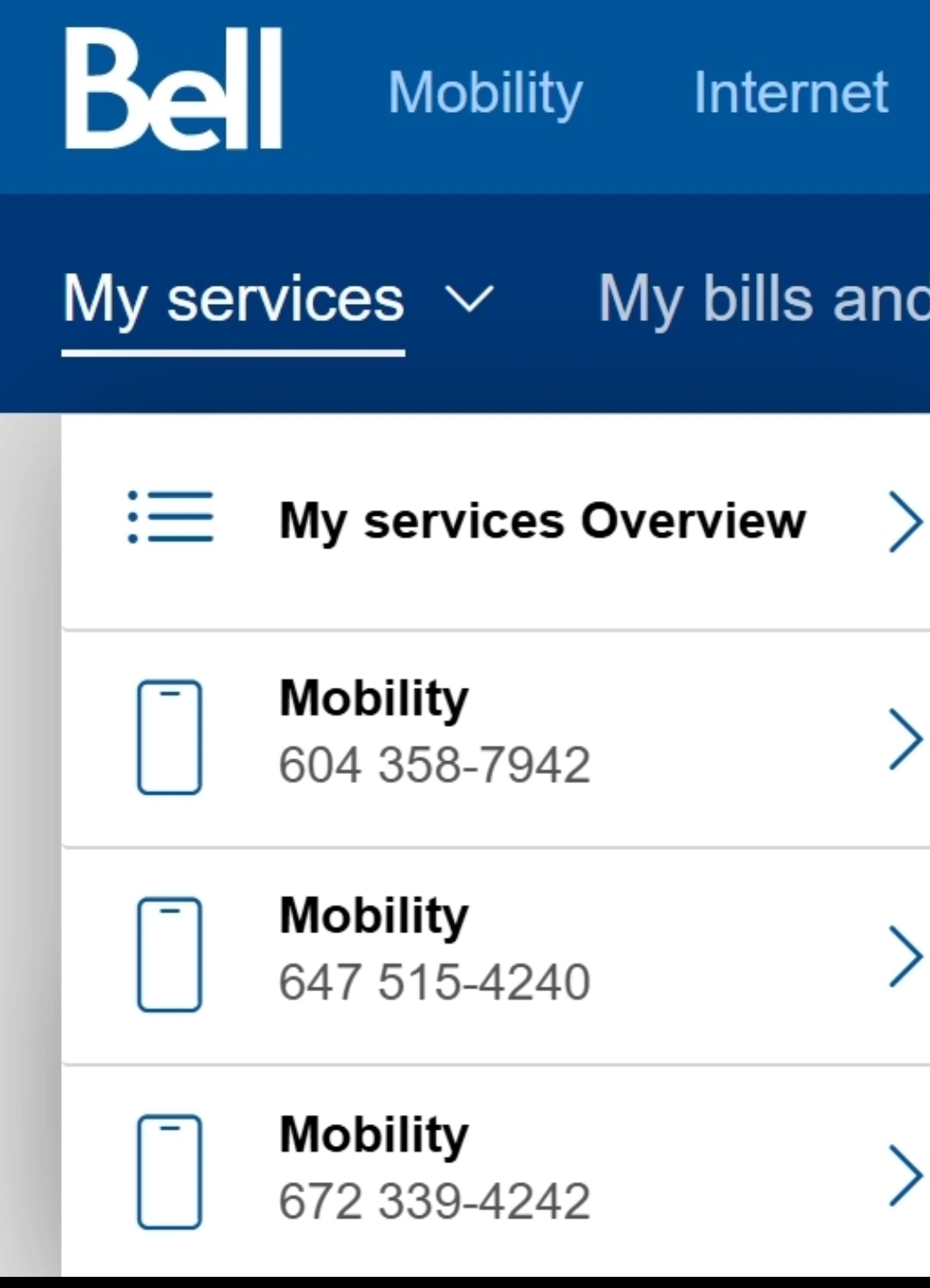Screen dimensions: 930x1288
Task: Click the arrow beside 604 358-7942
Action: tap(905, 739)
